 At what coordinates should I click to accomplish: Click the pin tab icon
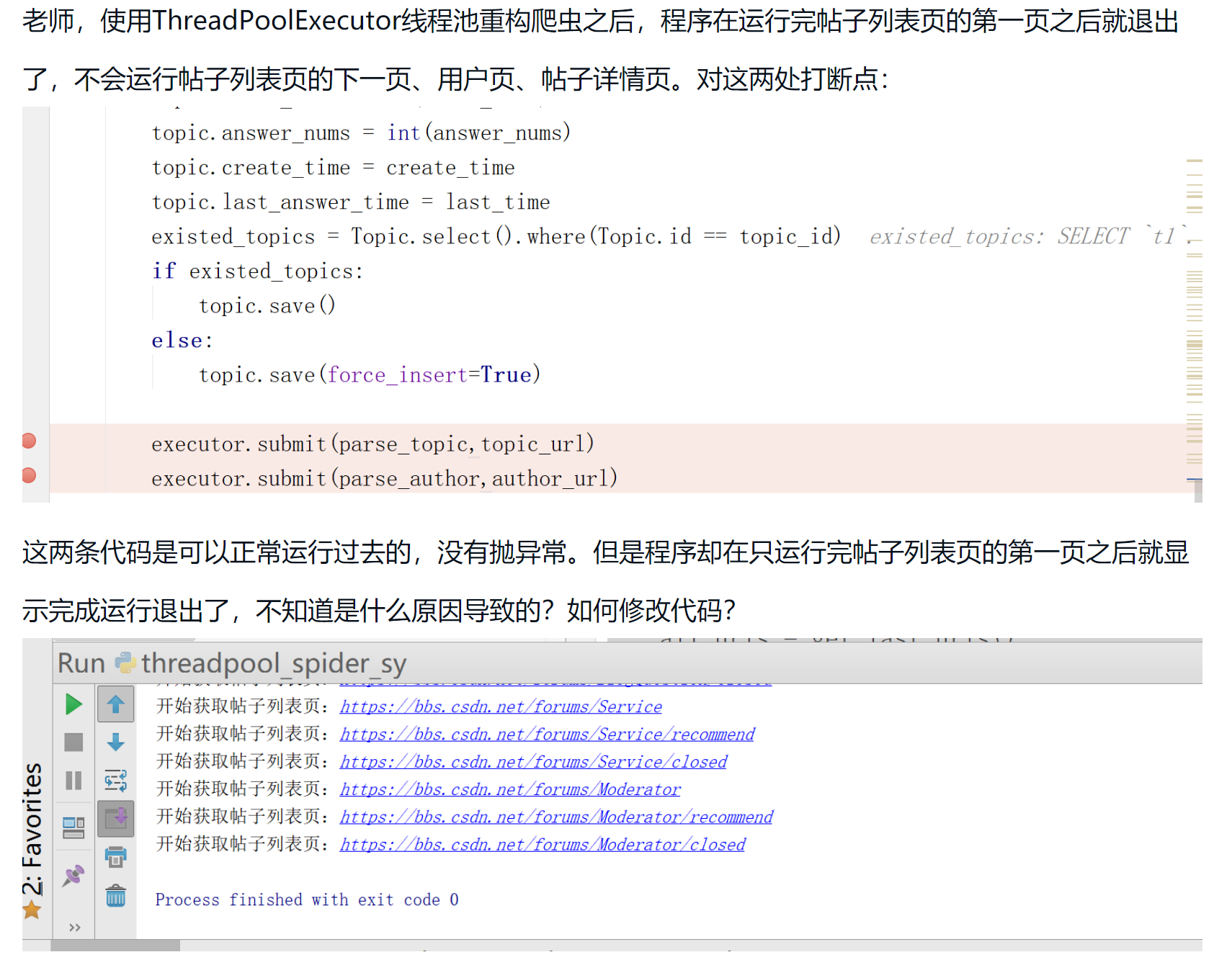(73, 876)
